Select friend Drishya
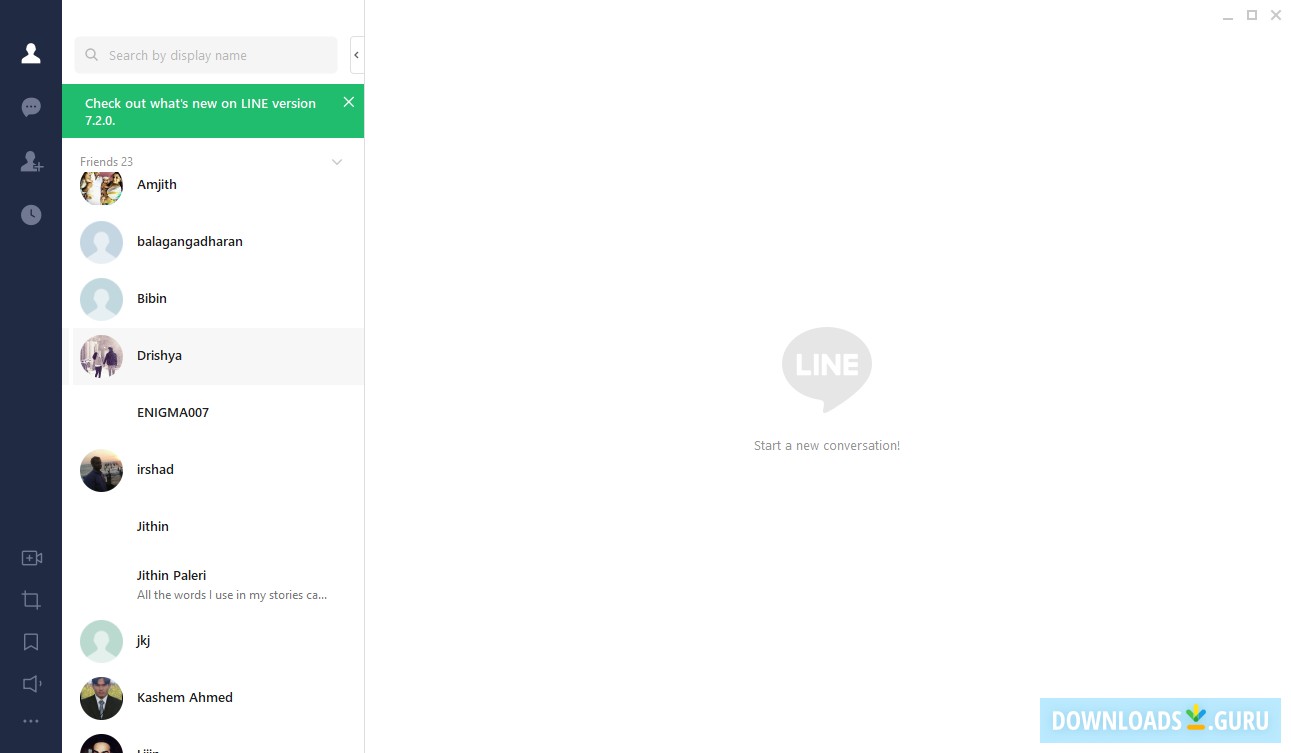1291x753 pixels. coord(213,356)
